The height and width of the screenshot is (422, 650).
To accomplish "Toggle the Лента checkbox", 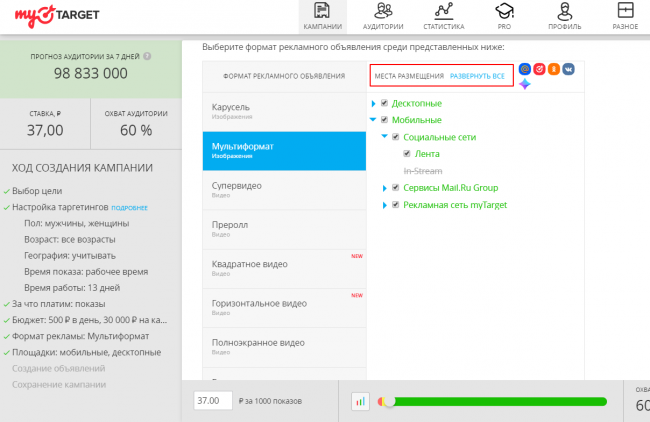I will (406, 154).
